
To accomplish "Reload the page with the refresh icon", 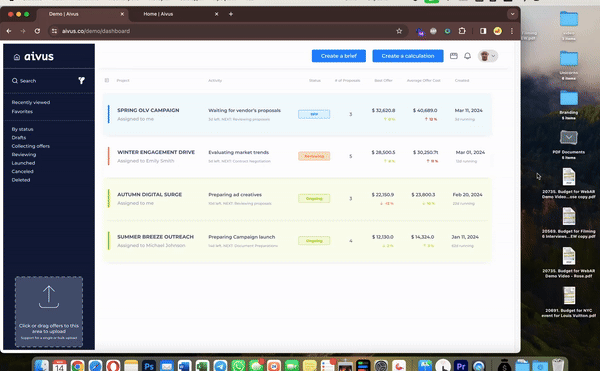I will [37, 31].
